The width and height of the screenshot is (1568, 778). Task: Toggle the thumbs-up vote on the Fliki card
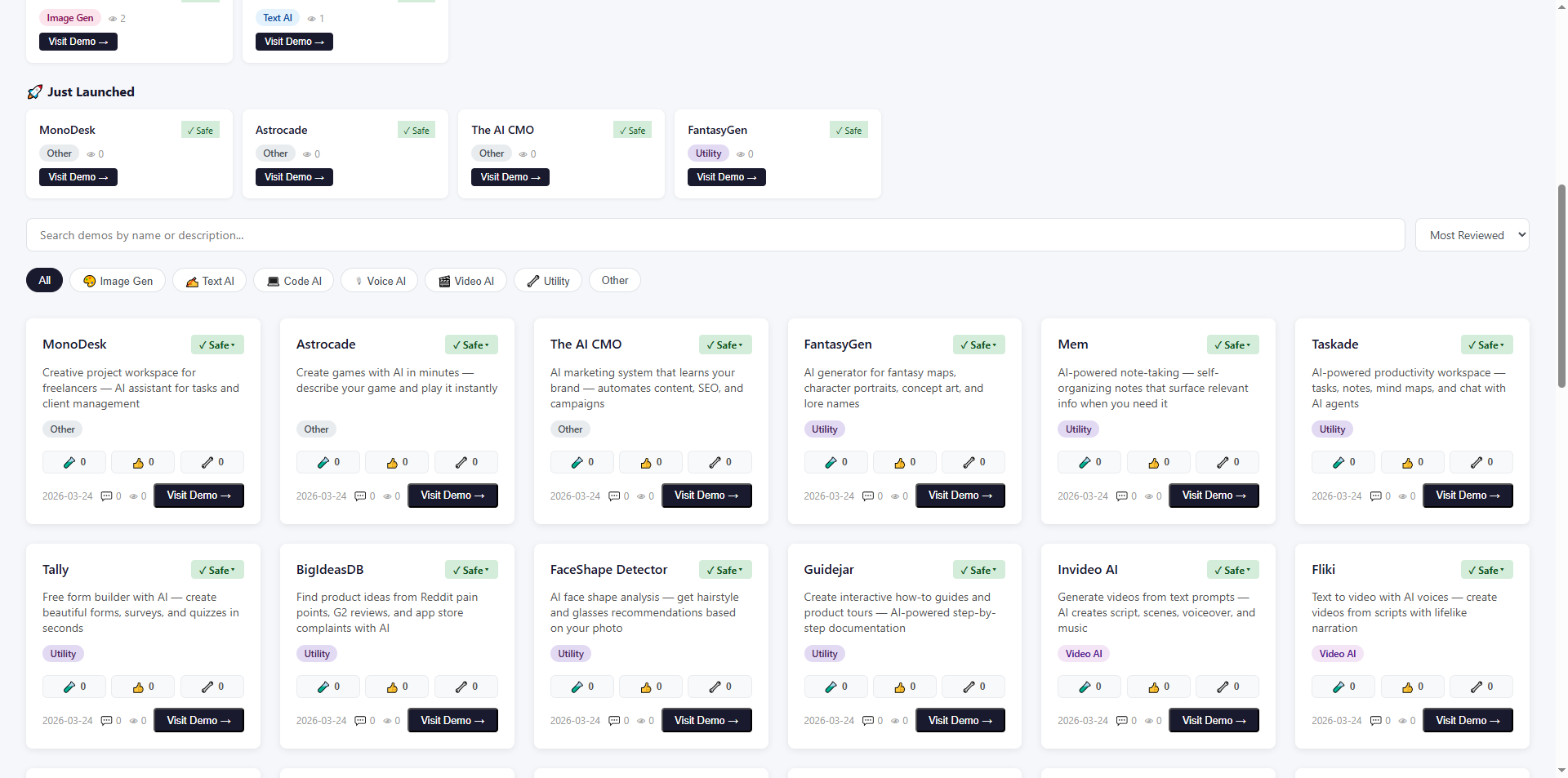tap(1413, 687)
